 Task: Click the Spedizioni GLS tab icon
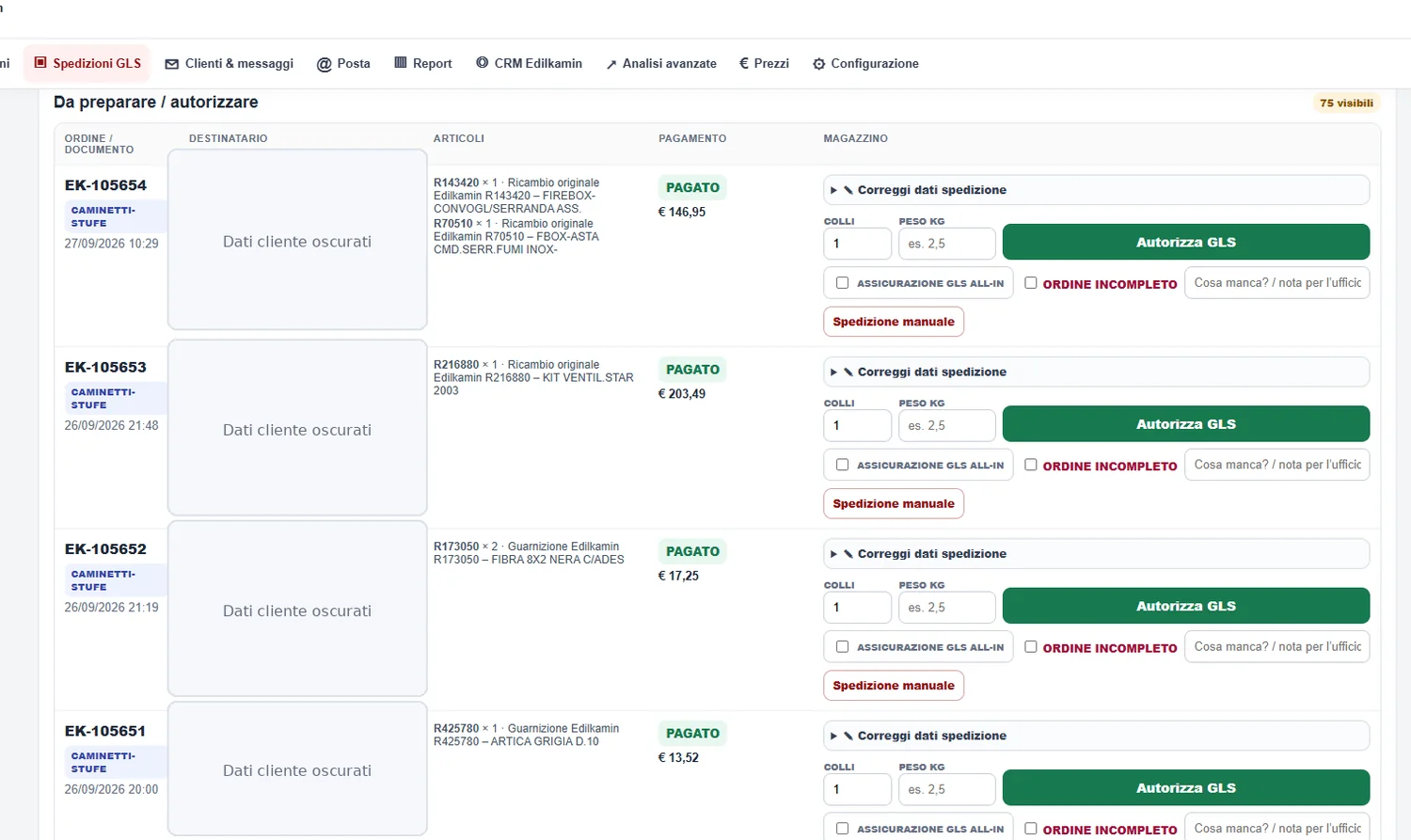tap(40, 63)
